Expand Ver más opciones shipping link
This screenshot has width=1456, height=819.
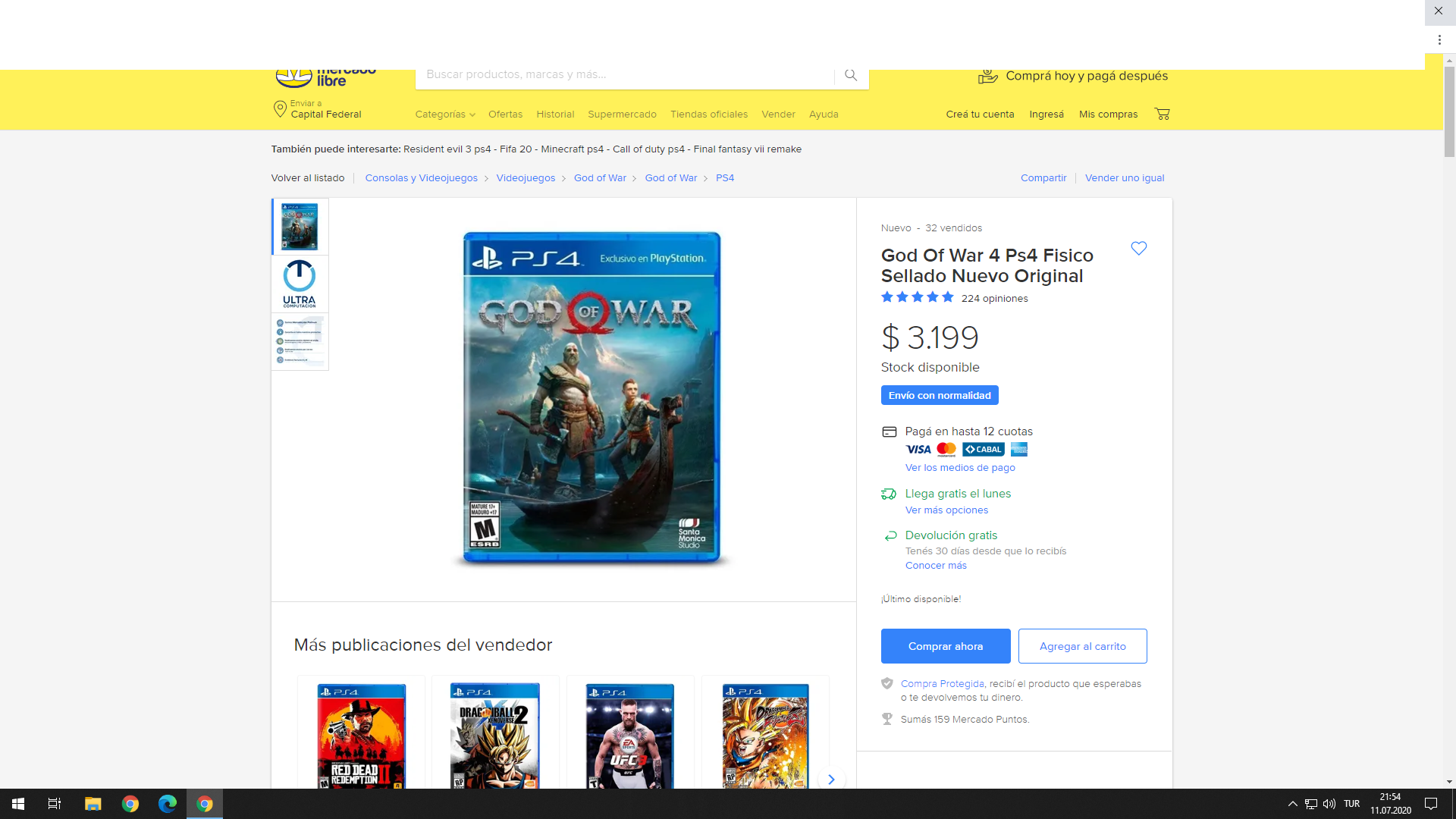pos(946,510)
